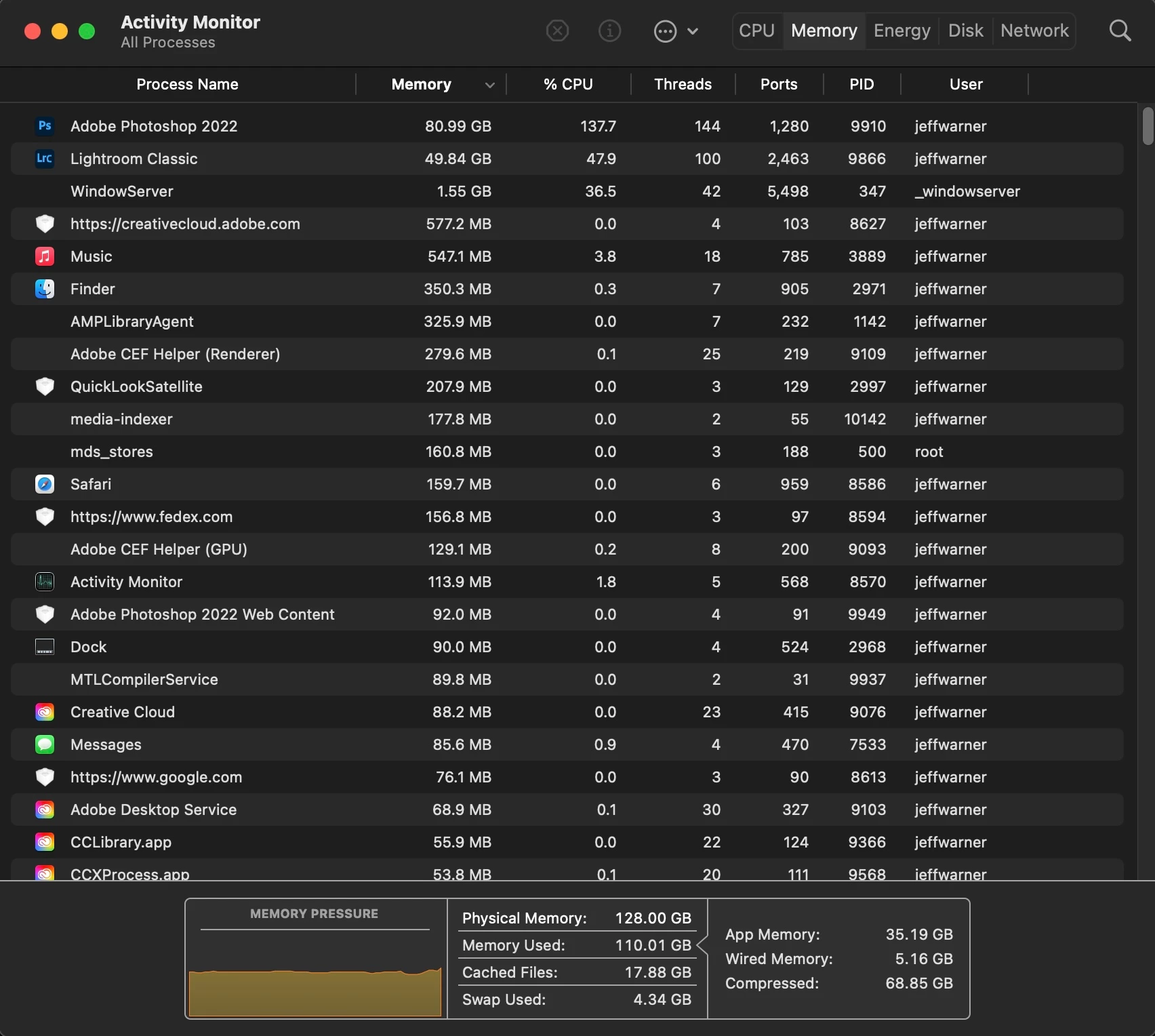Image resolution: width=1155 pixels, height=1036 pixels.
Task: Click the Wired Memory 5.16 GB value
Action: 924,959
